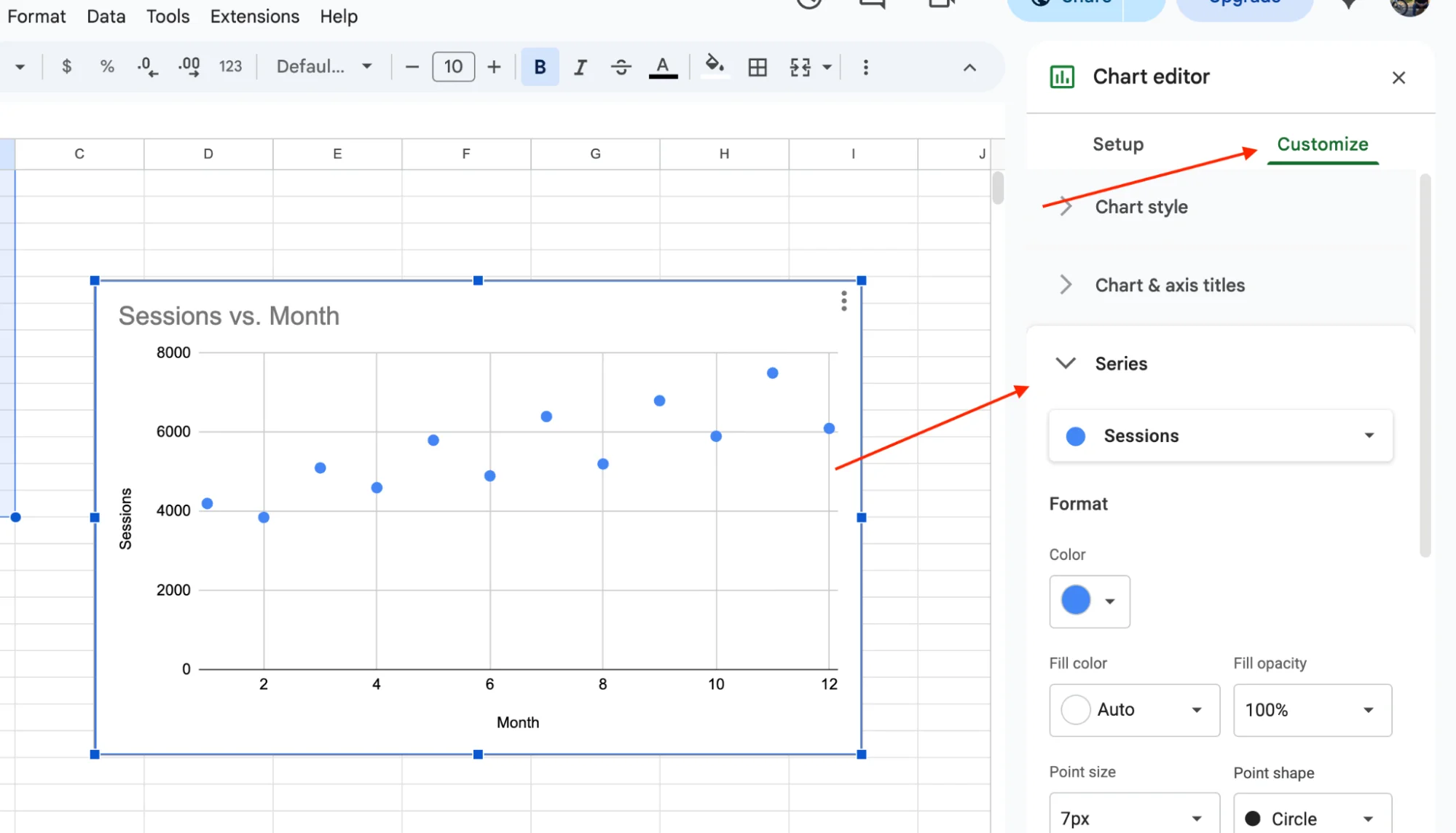Screen dimensions: 1456x833
Task: Switch to the Setup tab
Action: click(x=1117, y=144)
